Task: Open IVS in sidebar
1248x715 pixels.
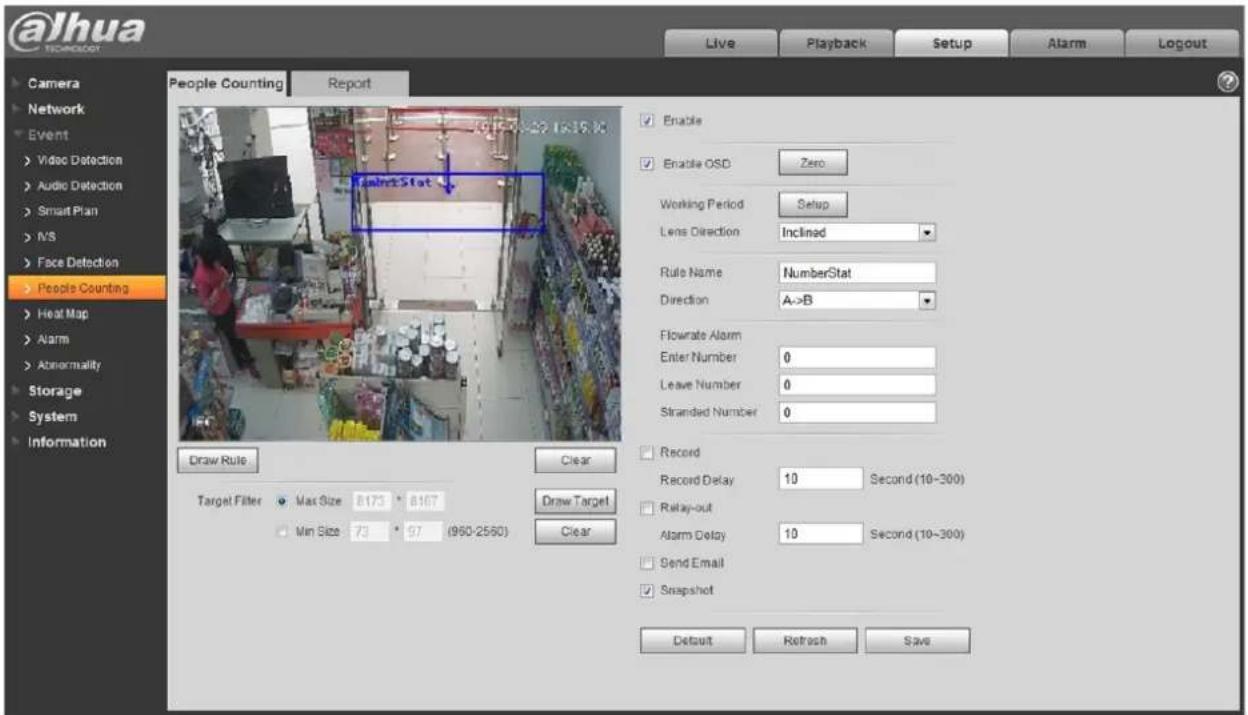Action: tap(46, 238)
